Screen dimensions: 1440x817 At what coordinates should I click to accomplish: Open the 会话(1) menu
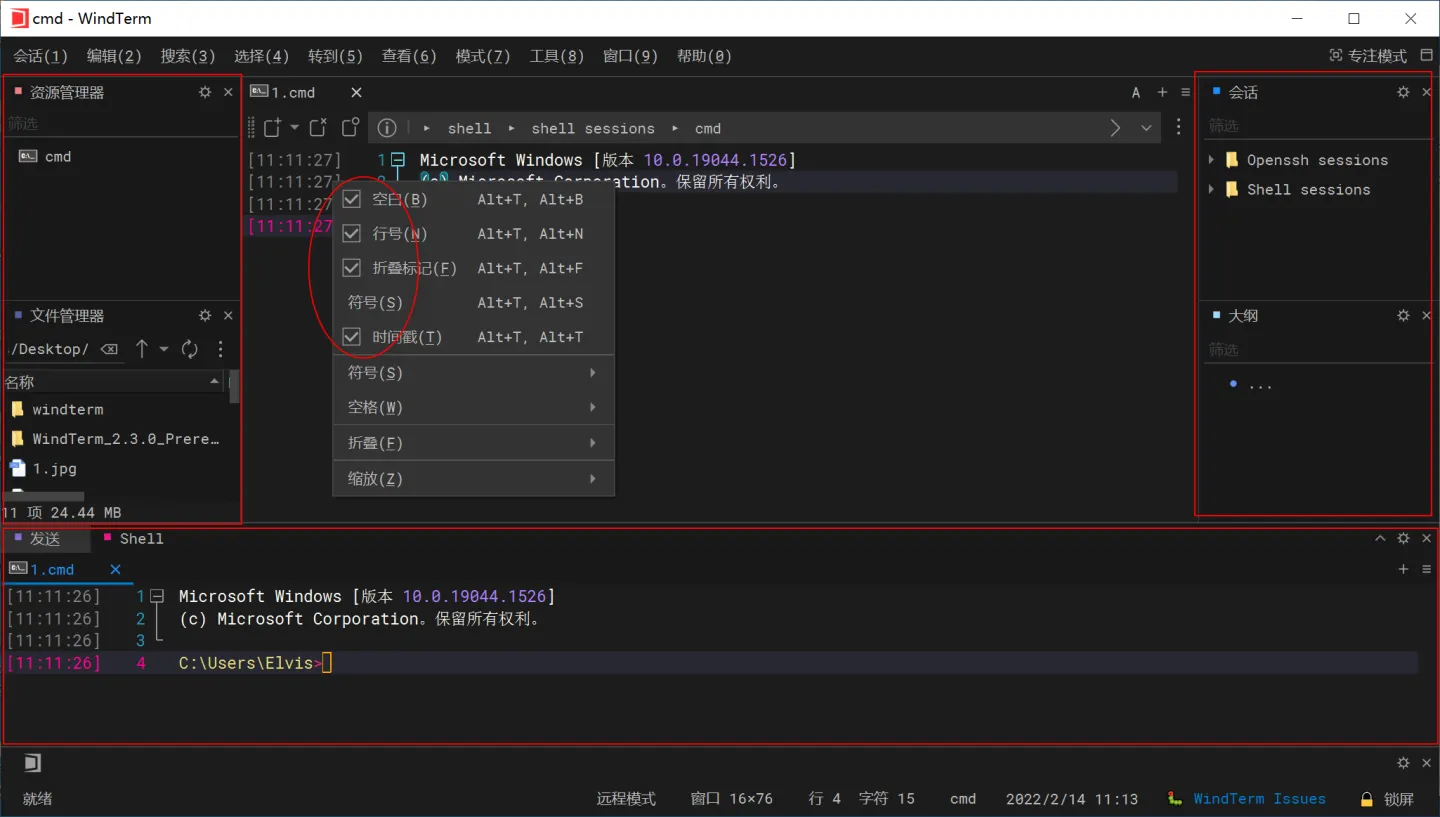pos(41,56)
